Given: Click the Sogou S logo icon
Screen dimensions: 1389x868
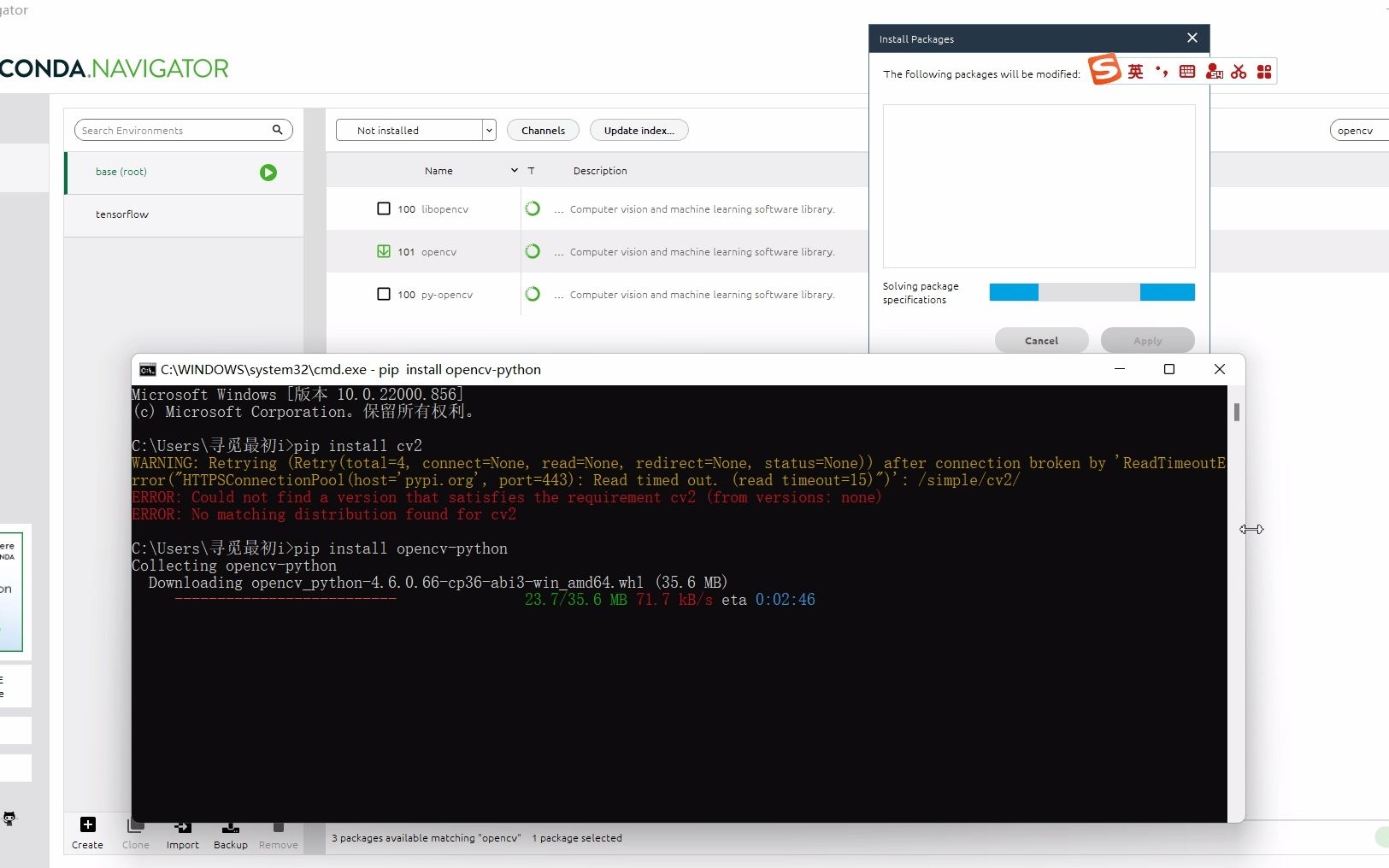Looking at the screenshot, I should coord(1104,70).
